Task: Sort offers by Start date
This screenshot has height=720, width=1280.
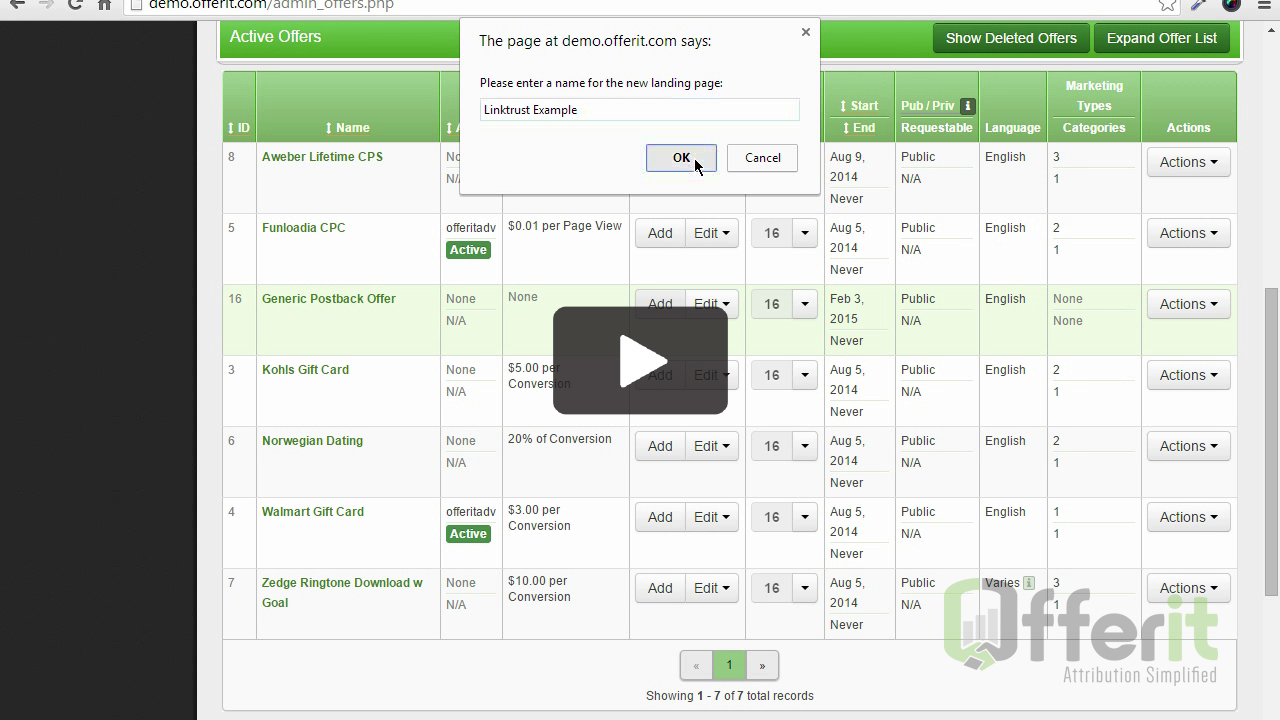Action: 858,106
